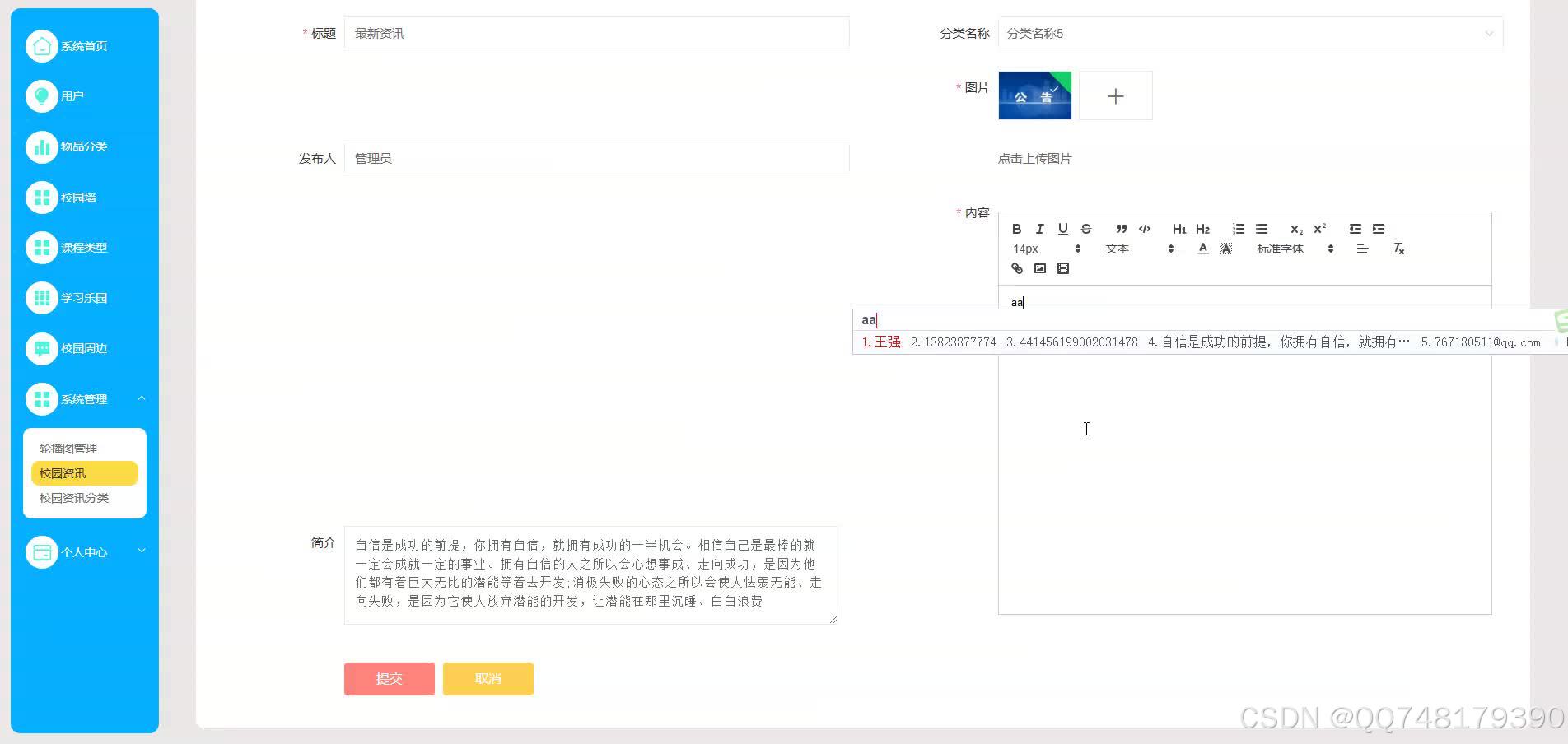Image resolution: width=1568 pixels, height=744 pixels.
Task: Switch to 轮播图管理 in sidebar
Action: coord(68,448)
